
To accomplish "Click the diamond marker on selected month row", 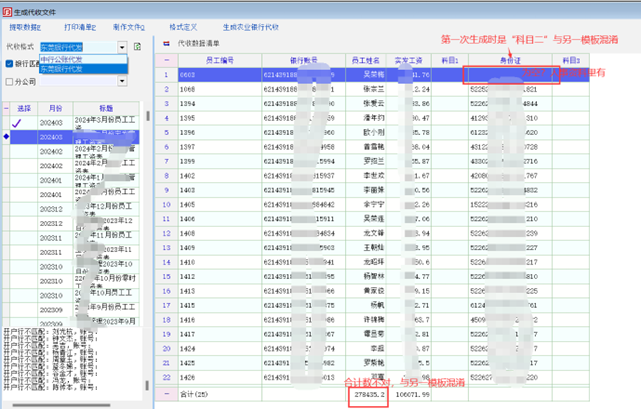I will tap(6, 137).
